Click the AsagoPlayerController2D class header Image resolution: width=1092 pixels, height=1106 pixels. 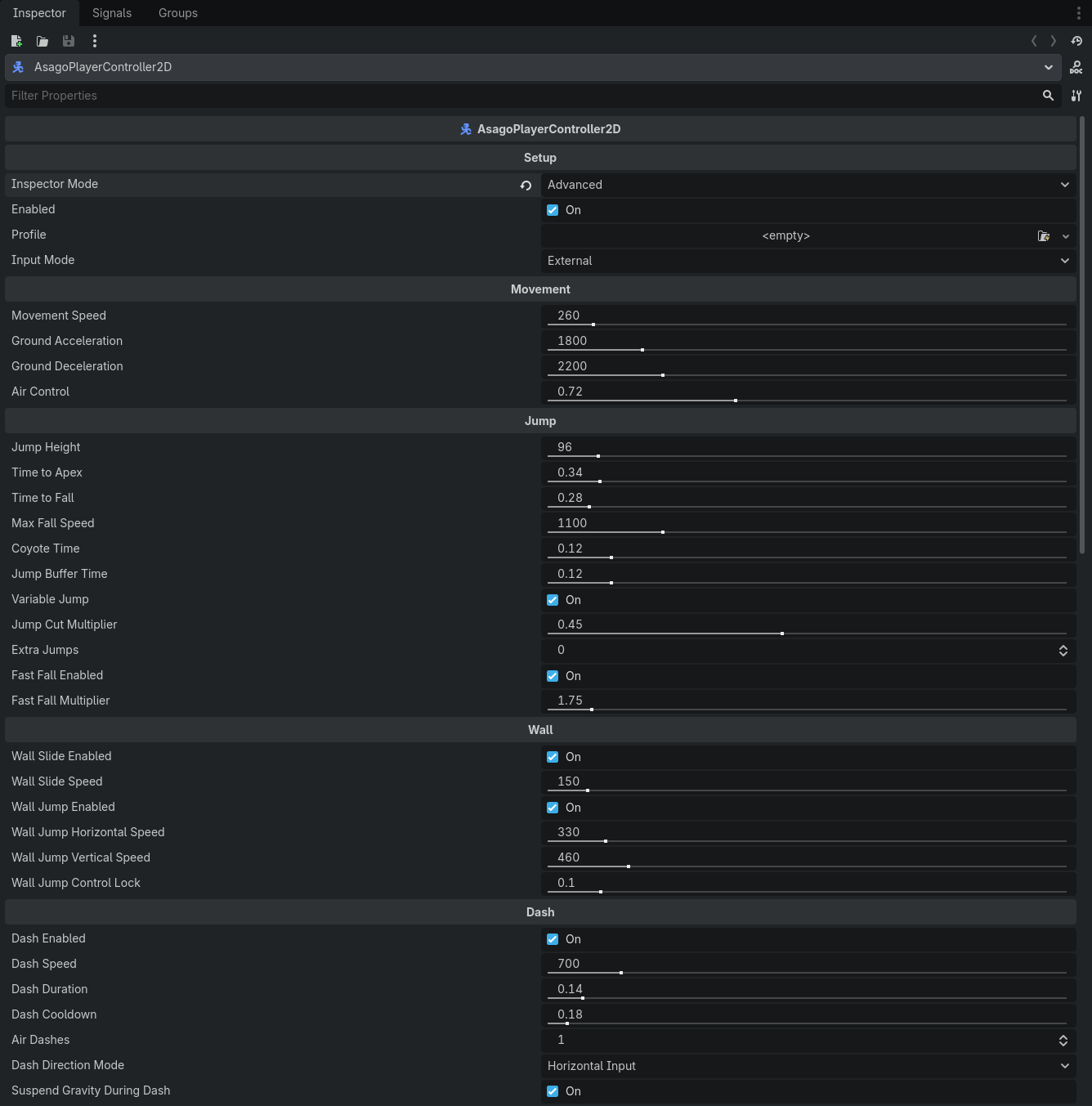point(540,129)
